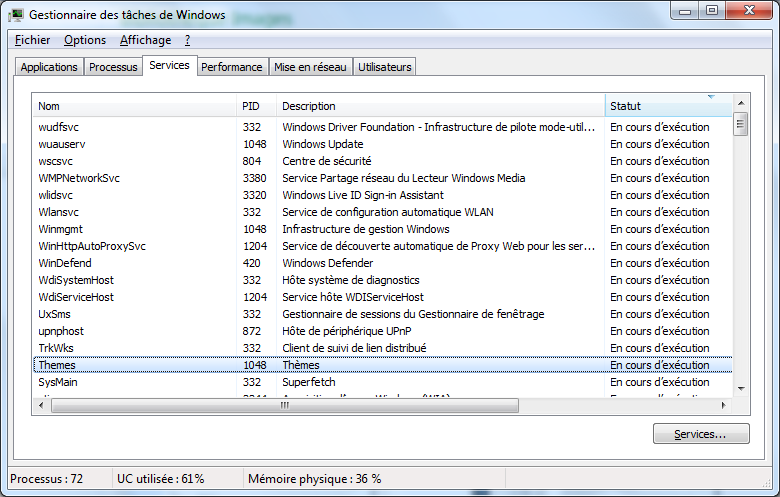Click the vertical scrollbar down arrow
This screenshot has width=780, height=497.
click(x=741, y=389)
